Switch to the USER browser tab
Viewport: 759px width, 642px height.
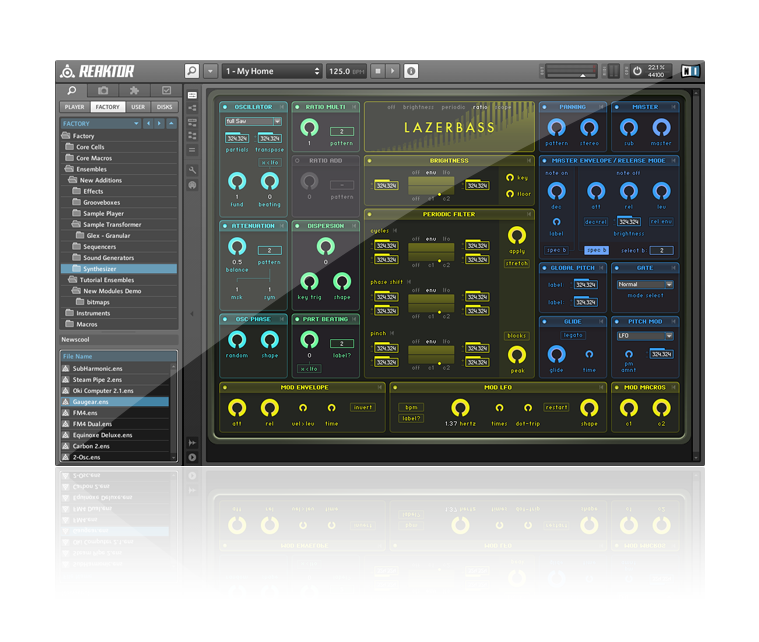point(138,106)
